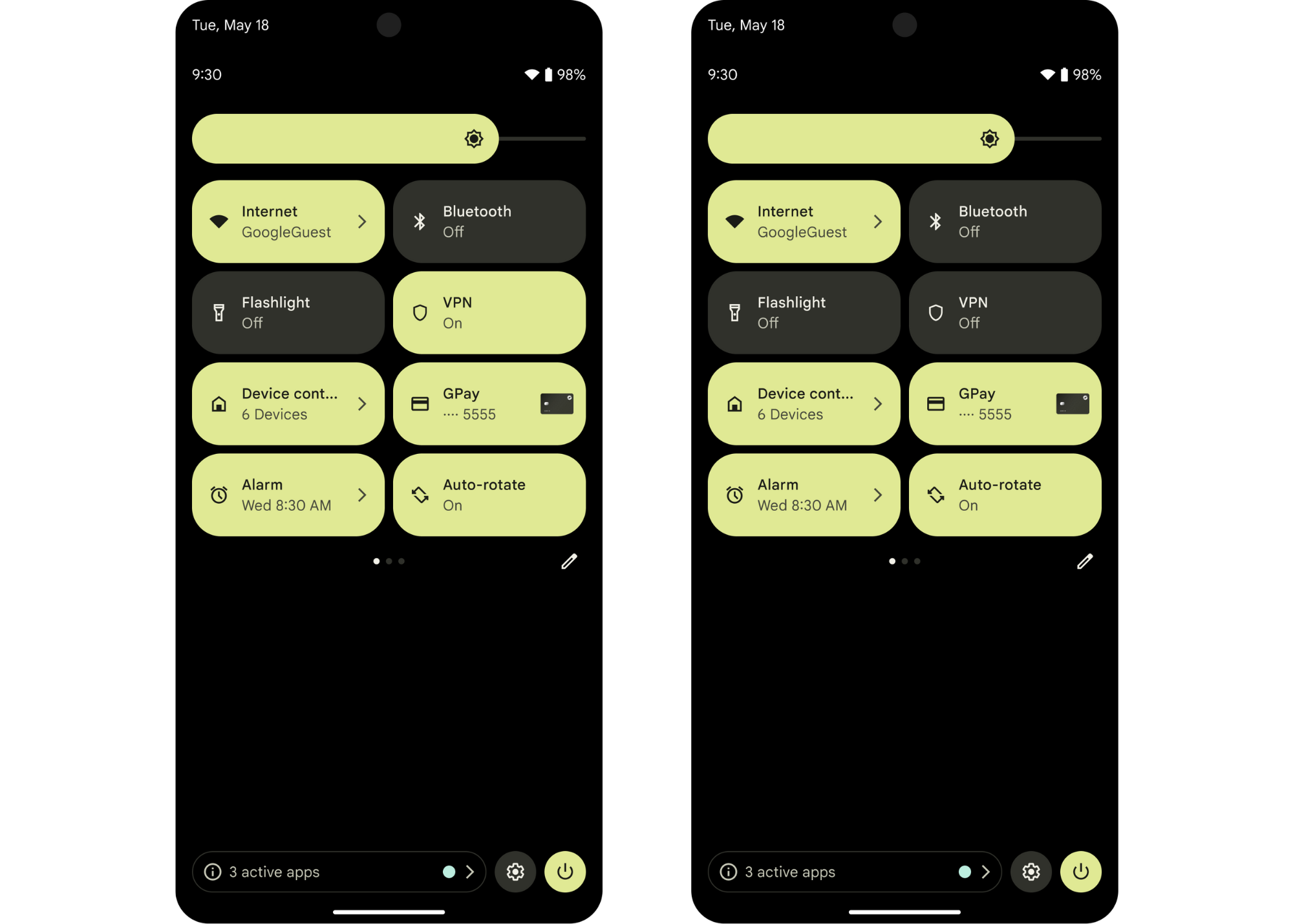
Task: Expand Device control 6 Devices arrow
Action: pos(362,404)
